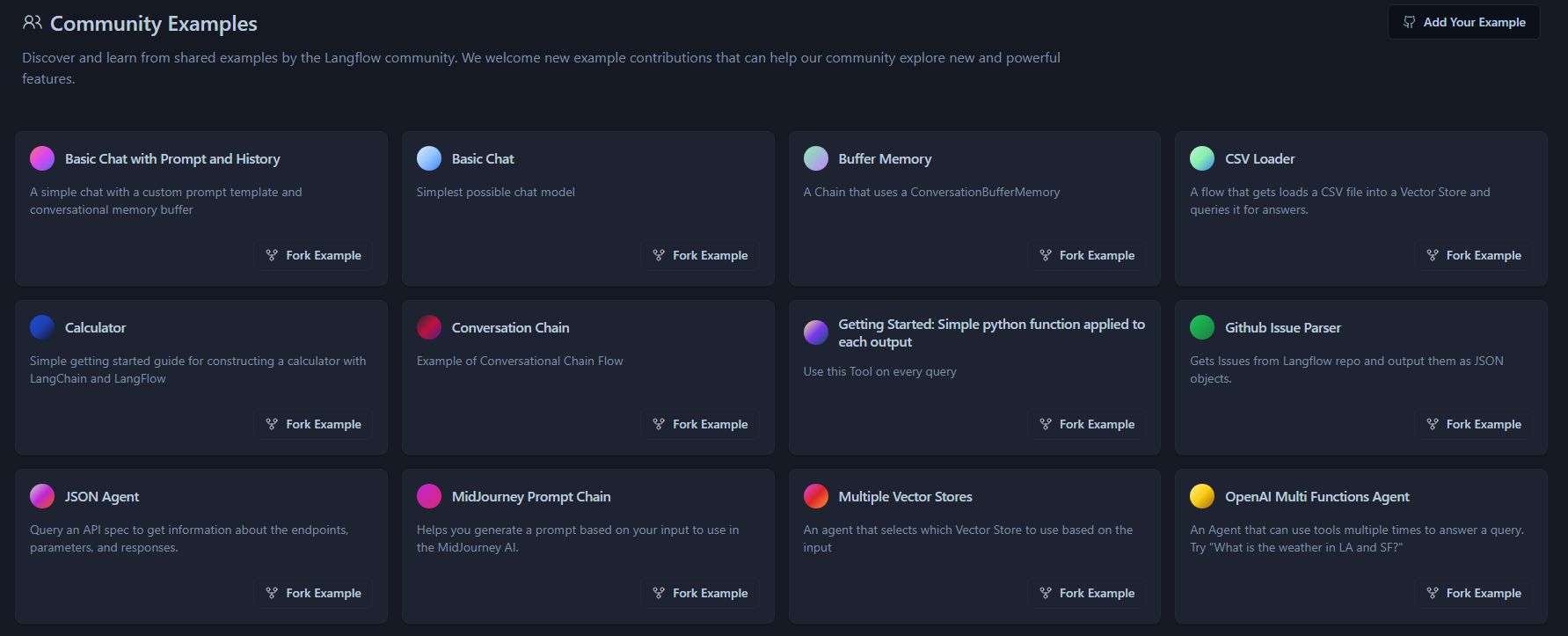Click the Calculator blue circle icon

point(42,327)
